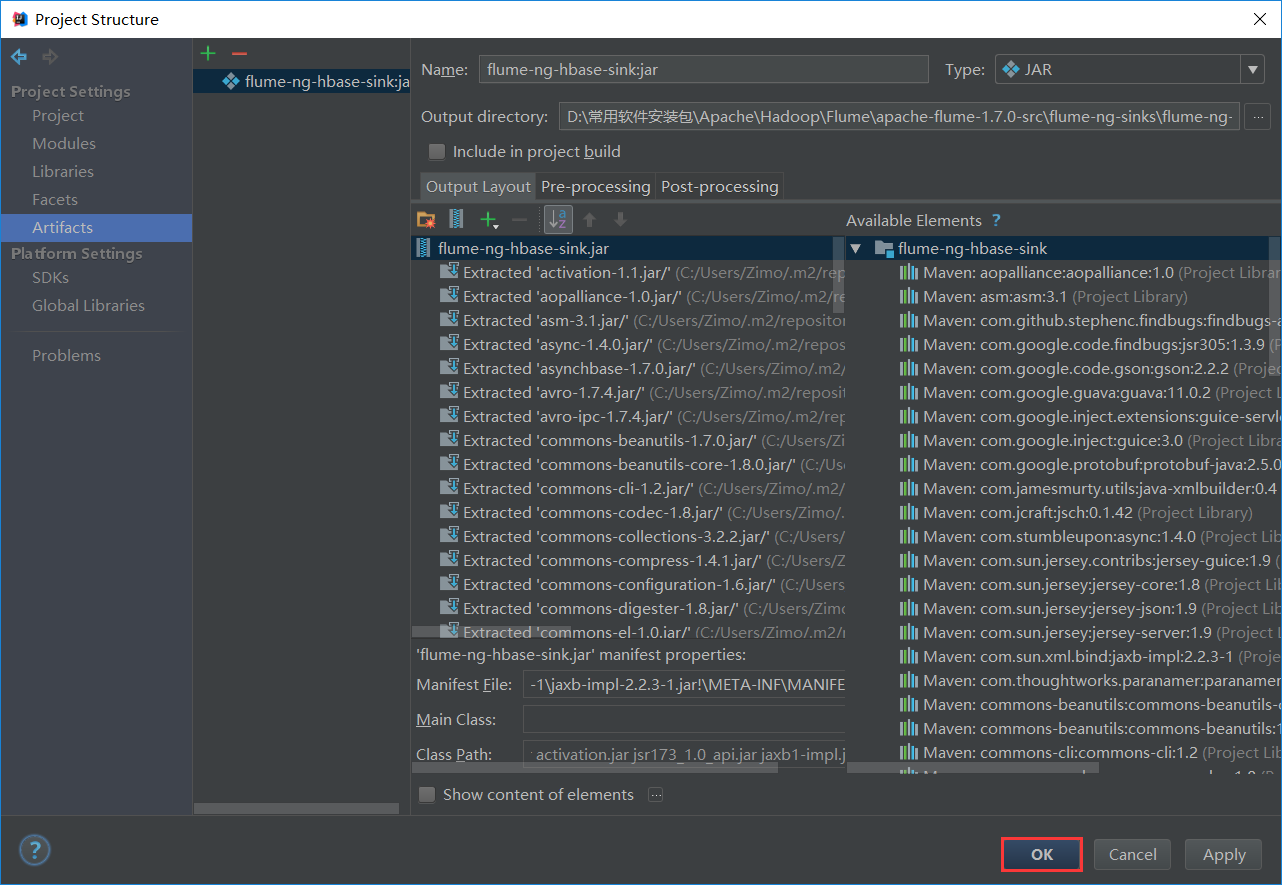The width and height of the screenshot is (1282, 885).
Task: Enable the Include in project build checkbox
Action: point(436,152)
